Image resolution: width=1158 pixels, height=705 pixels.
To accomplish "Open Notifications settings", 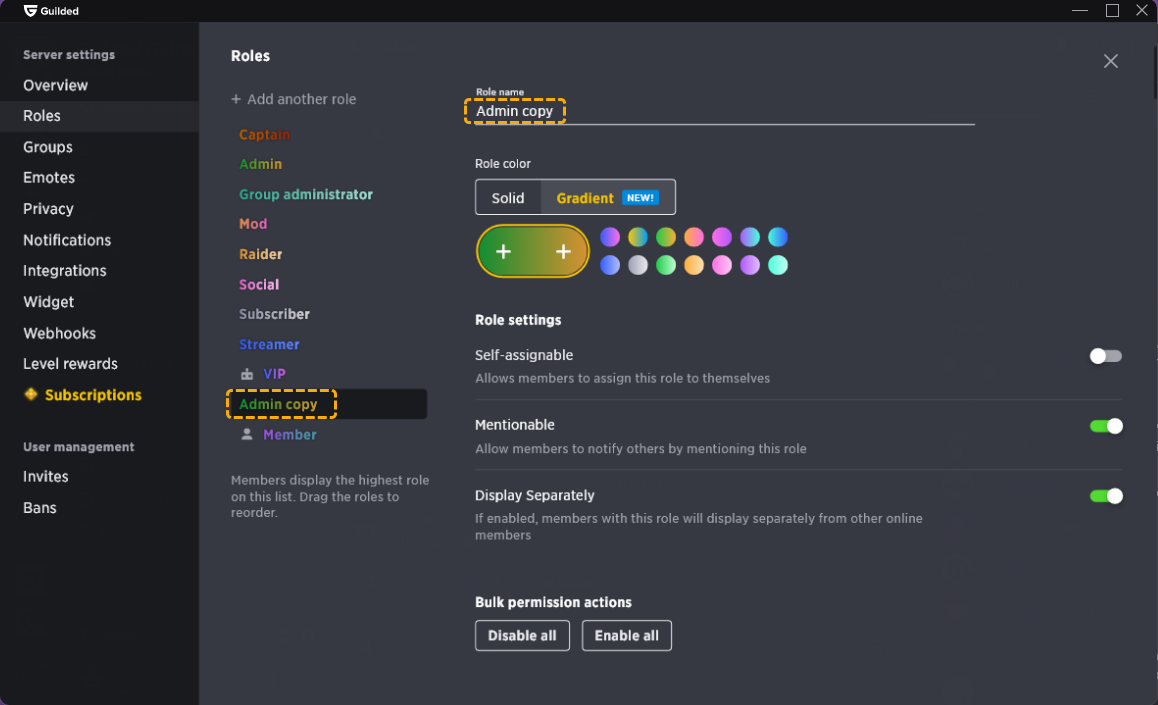I will coord(67,240).
